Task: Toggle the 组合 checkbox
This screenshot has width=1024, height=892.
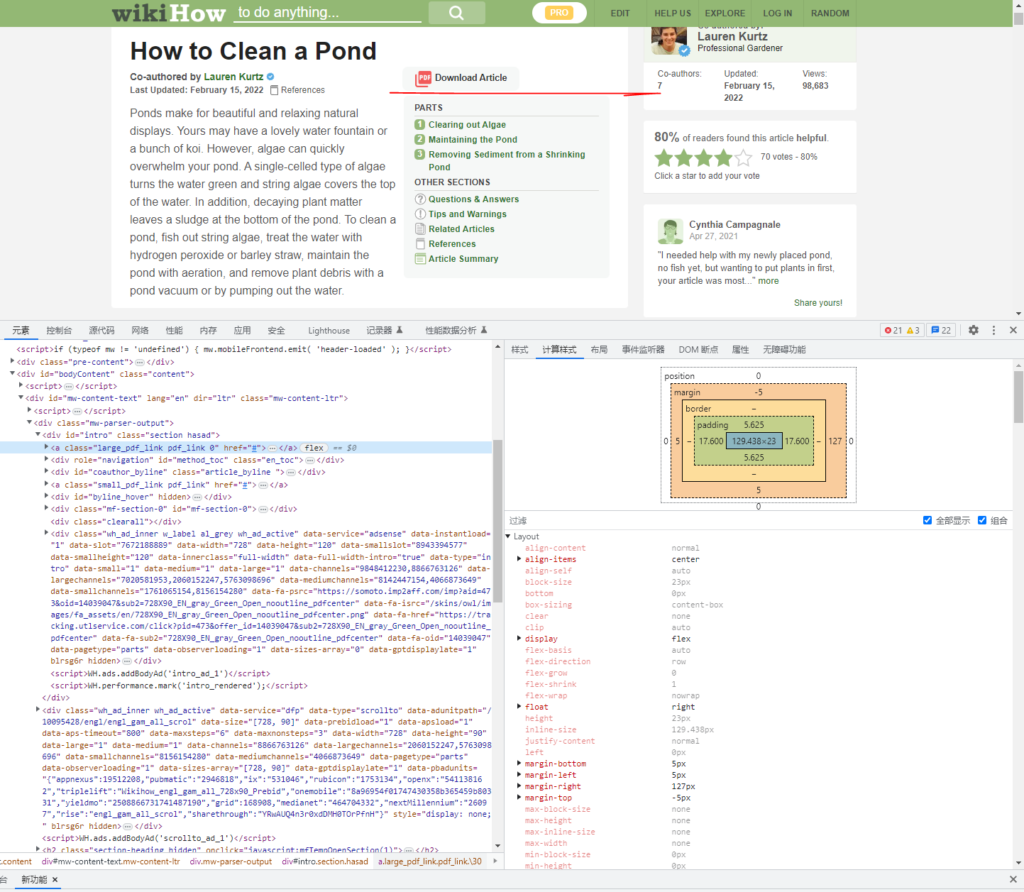Action: (982, 520)
